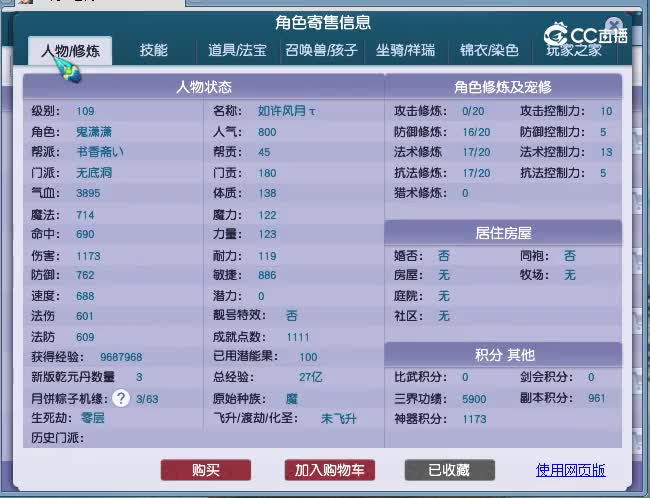Click the 力量 value 123

[267, 234]
